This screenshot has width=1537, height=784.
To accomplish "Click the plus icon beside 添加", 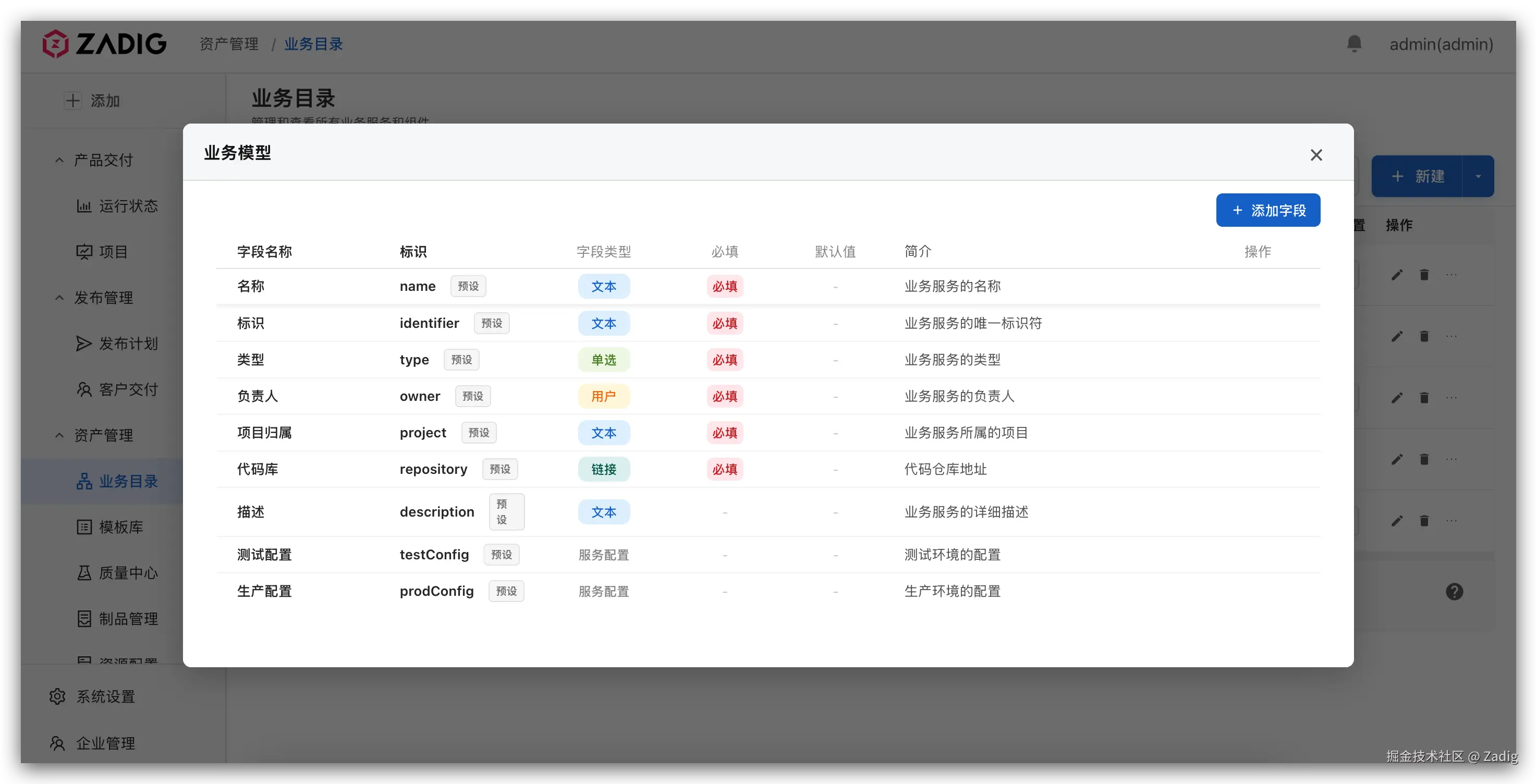I will [x=73, y=100].
